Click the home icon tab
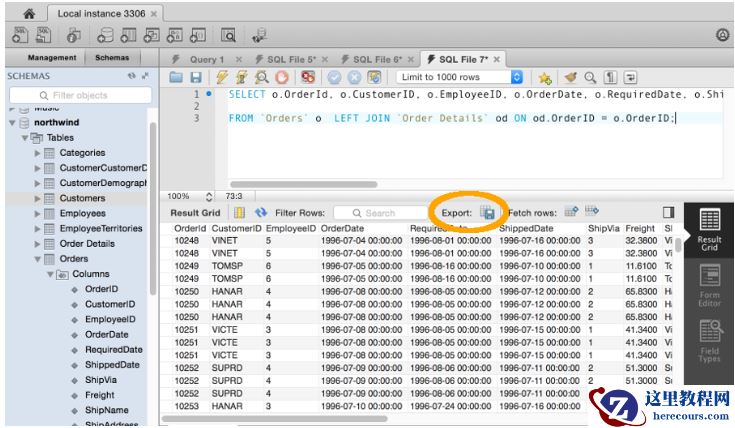Viewport: 735px width, 428px height. click(x=27, y=13)
